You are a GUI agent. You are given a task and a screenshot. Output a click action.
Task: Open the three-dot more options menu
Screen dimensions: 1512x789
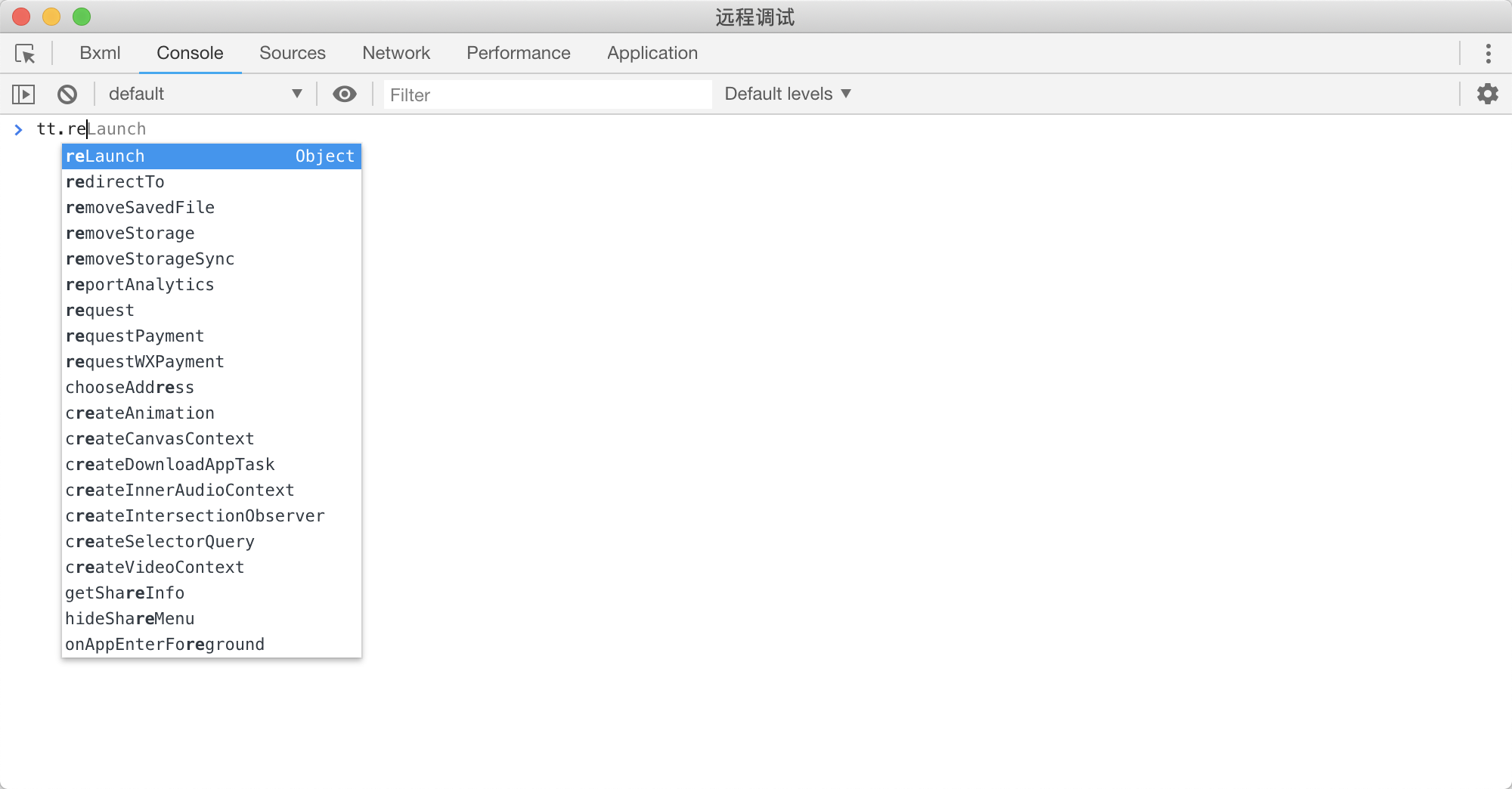(1487, 54)
